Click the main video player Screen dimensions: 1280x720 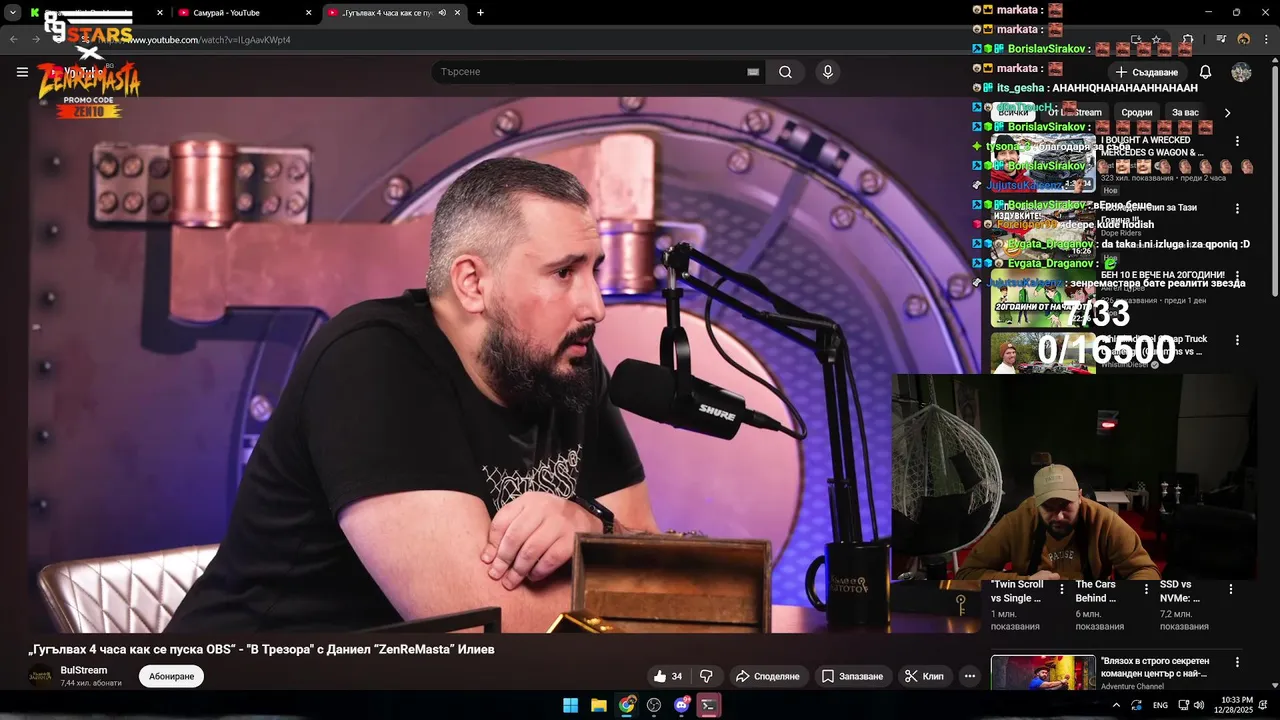coord(504,364)
